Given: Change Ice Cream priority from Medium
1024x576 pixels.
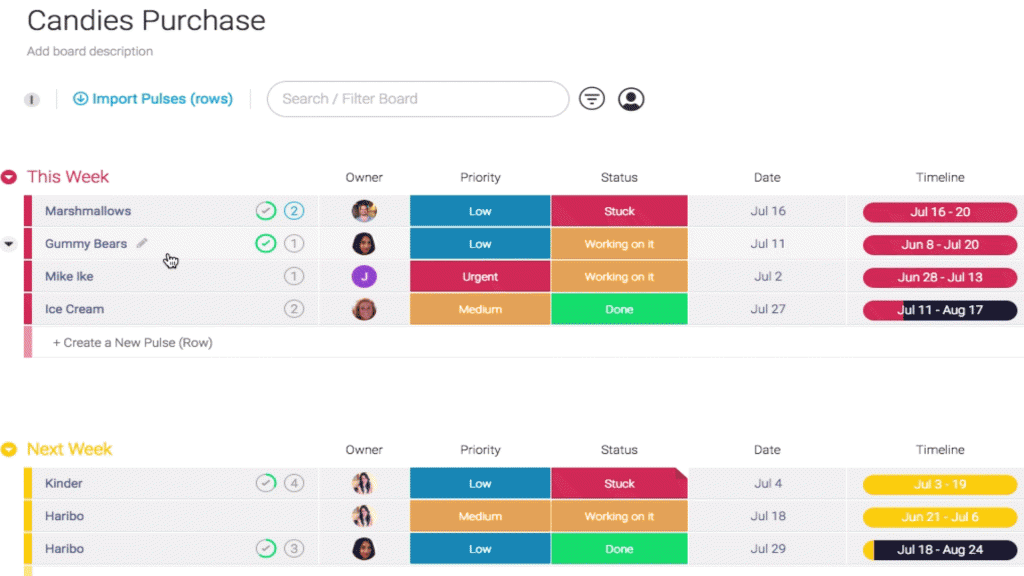Looking at the screenshot, I should (480, 309).
